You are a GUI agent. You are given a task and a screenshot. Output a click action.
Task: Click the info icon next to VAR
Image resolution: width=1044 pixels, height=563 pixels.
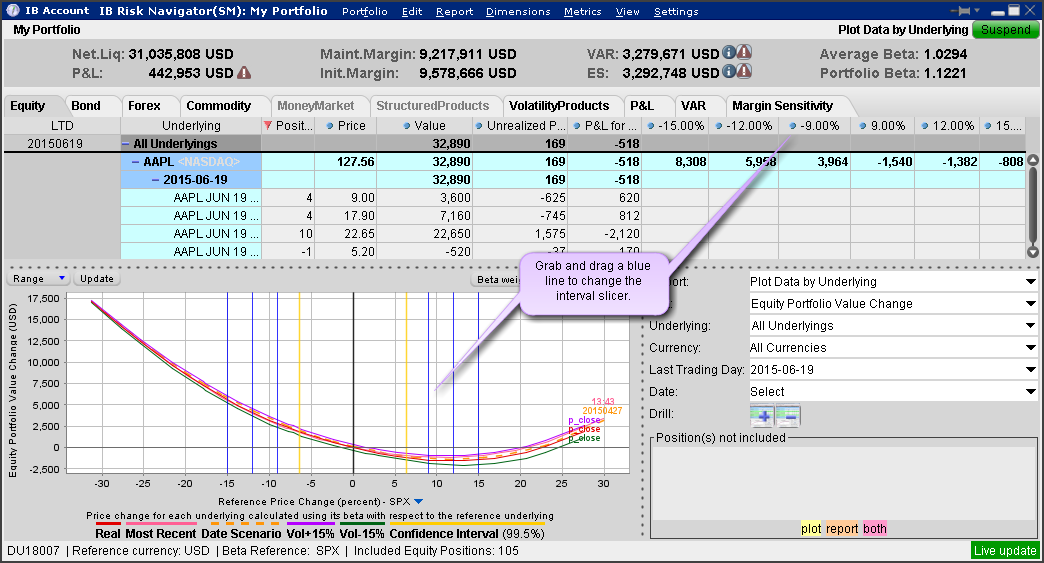point(729,53)
